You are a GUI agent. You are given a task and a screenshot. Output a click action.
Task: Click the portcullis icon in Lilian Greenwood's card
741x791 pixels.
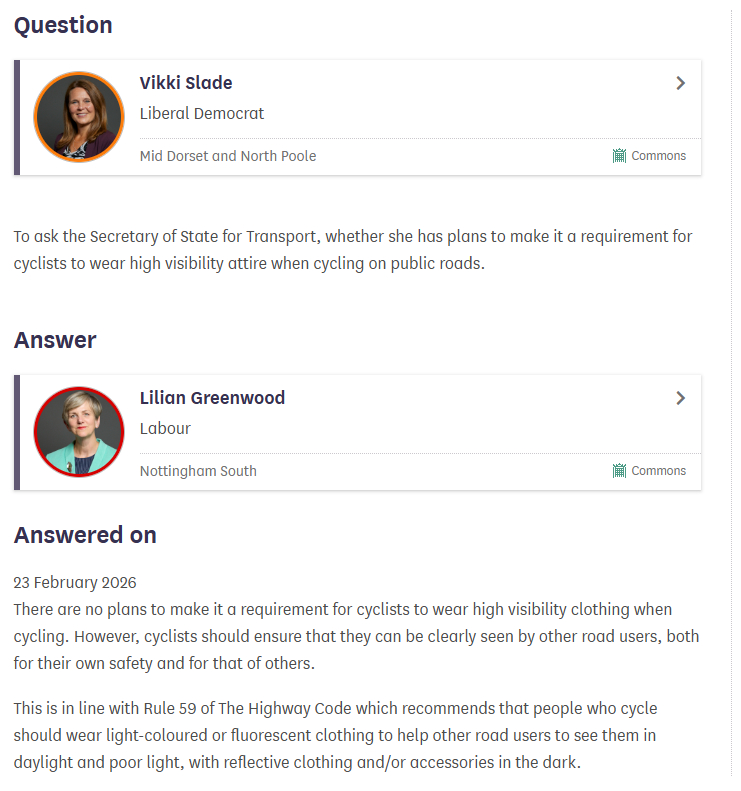coord(619,471)
